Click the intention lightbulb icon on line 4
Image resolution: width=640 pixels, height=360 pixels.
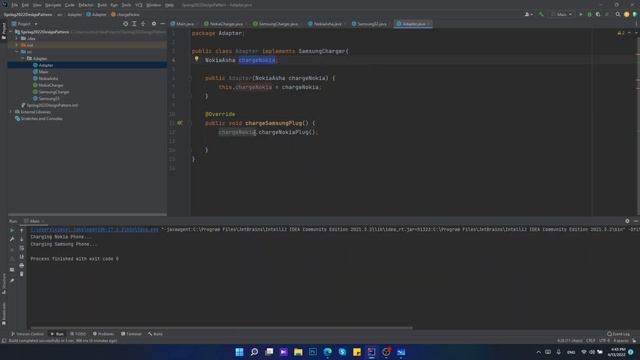197,59
